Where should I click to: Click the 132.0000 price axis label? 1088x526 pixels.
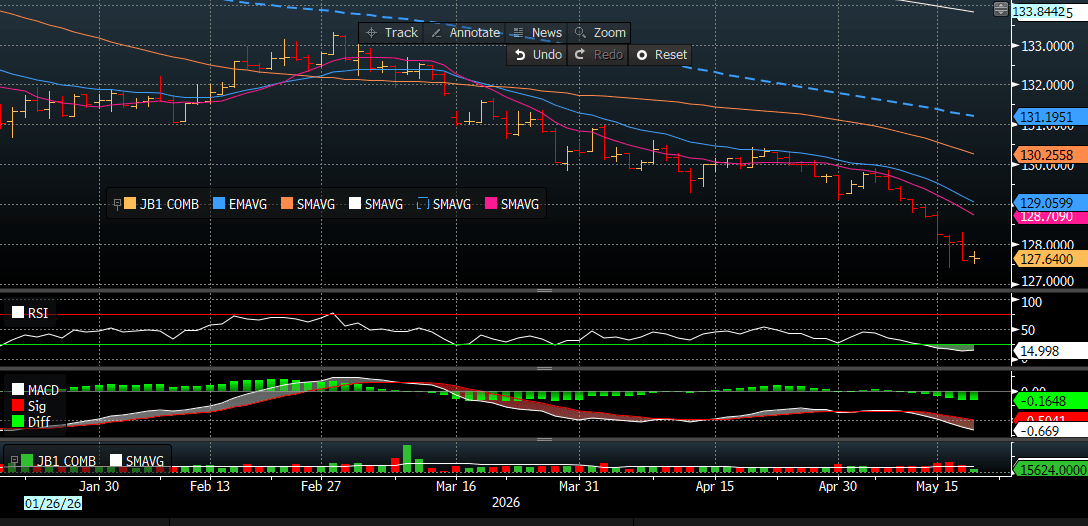(1046, 85)
